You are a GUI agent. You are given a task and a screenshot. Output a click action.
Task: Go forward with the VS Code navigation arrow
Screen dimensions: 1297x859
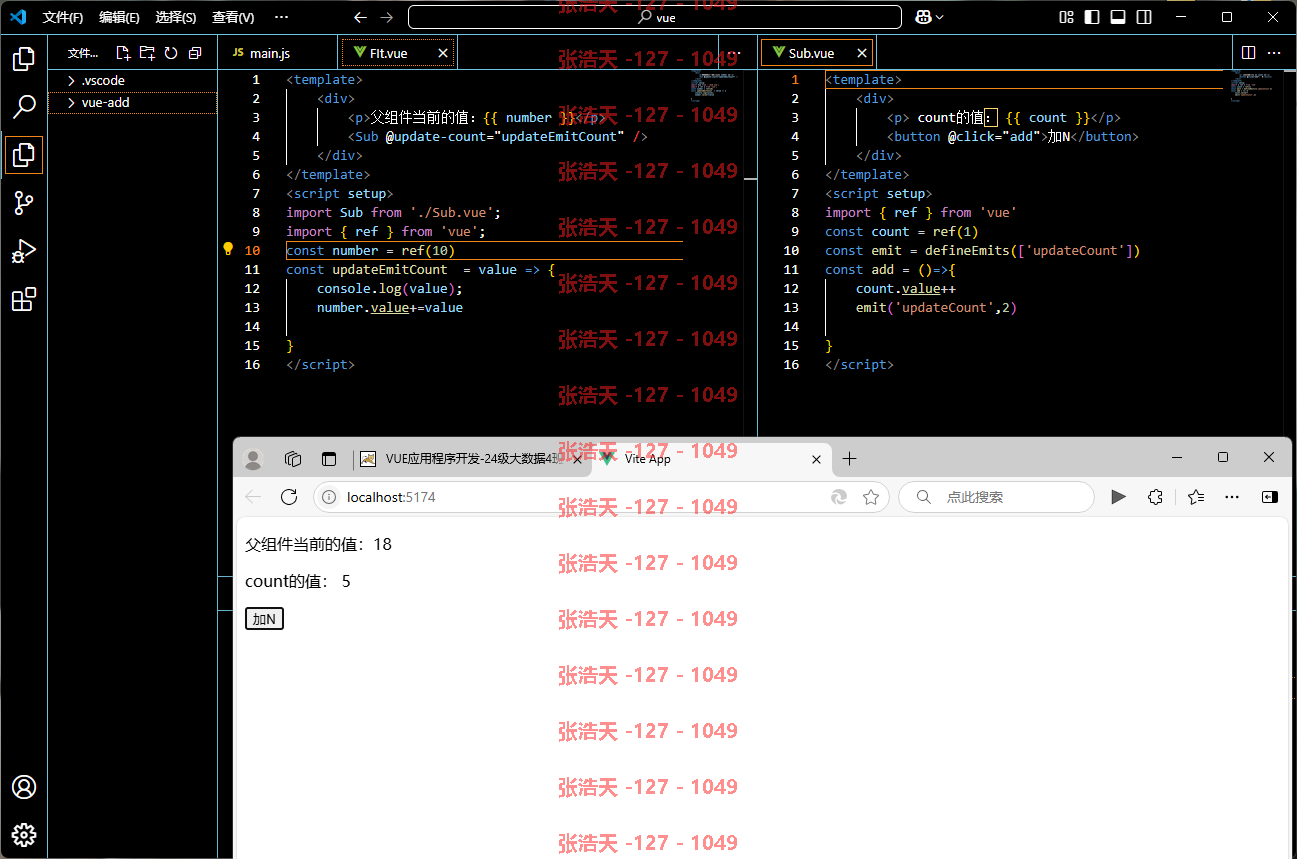tap(387, 17)
